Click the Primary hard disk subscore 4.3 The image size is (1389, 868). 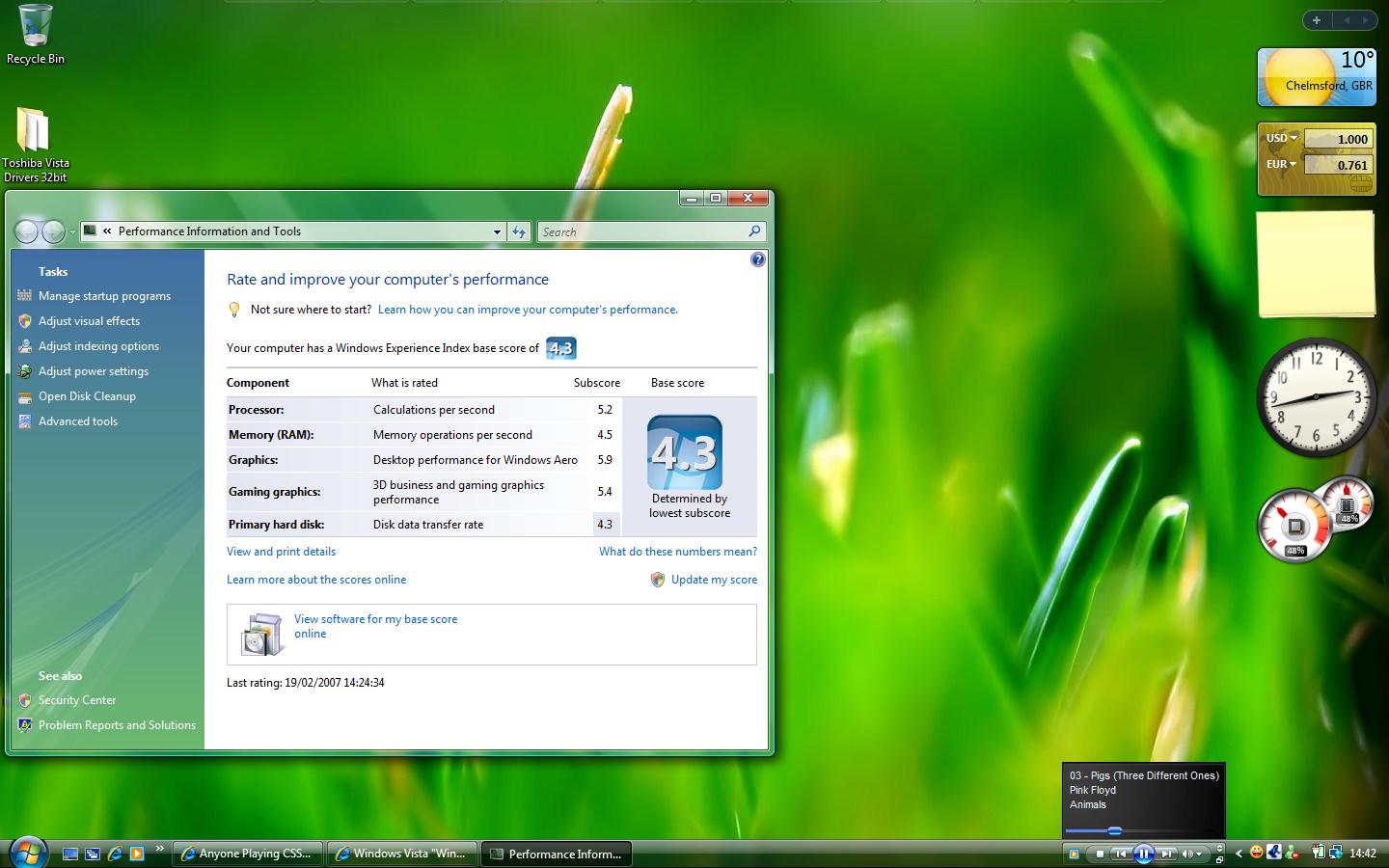point(605,525)
